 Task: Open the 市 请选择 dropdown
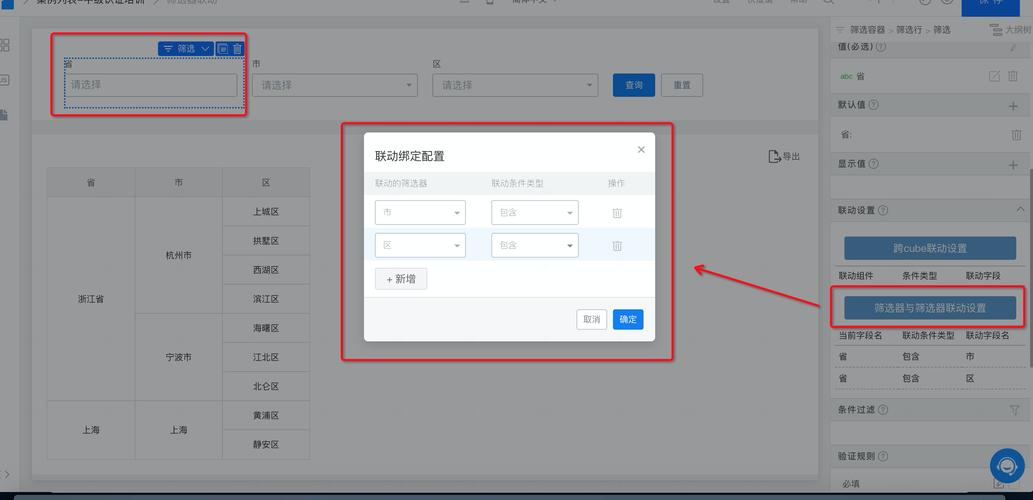335,85
